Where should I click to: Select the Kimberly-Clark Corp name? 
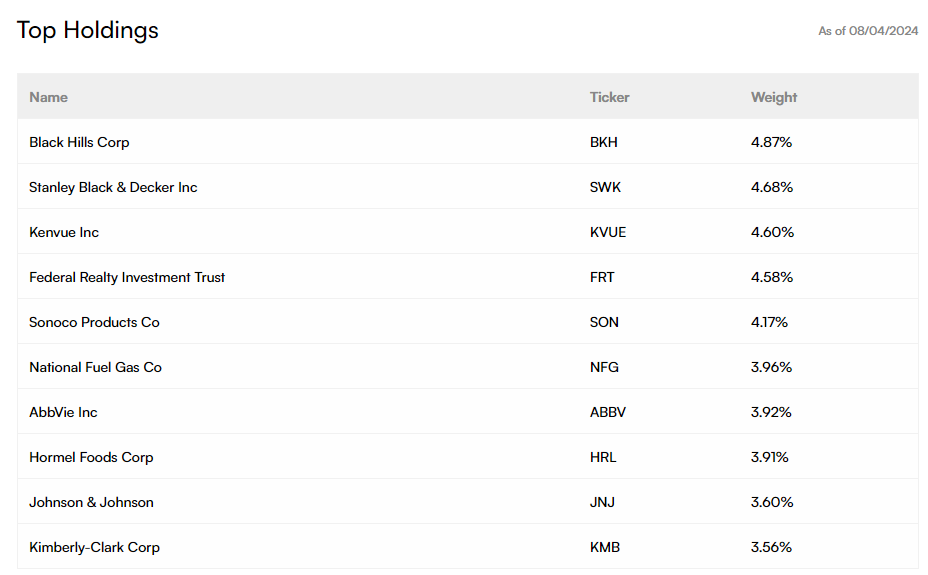(94, 547)
